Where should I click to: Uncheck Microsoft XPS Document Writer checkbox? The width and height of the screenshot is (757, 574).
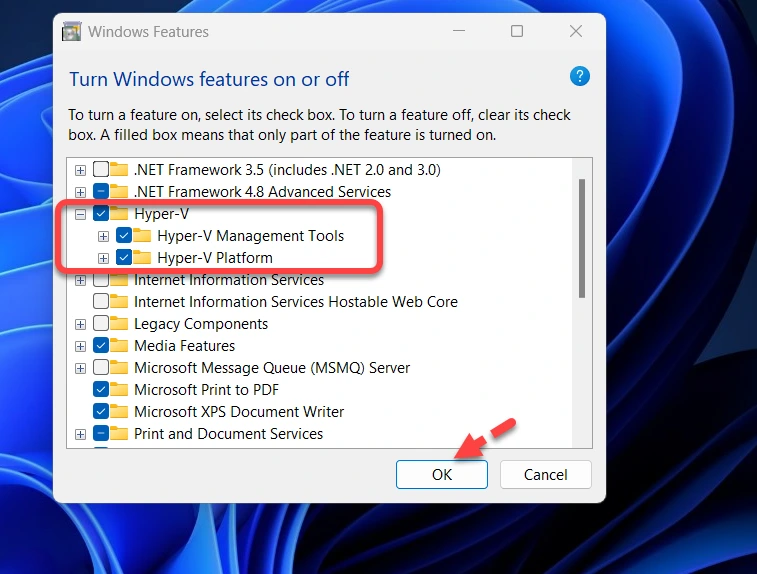tap(100, 411)
